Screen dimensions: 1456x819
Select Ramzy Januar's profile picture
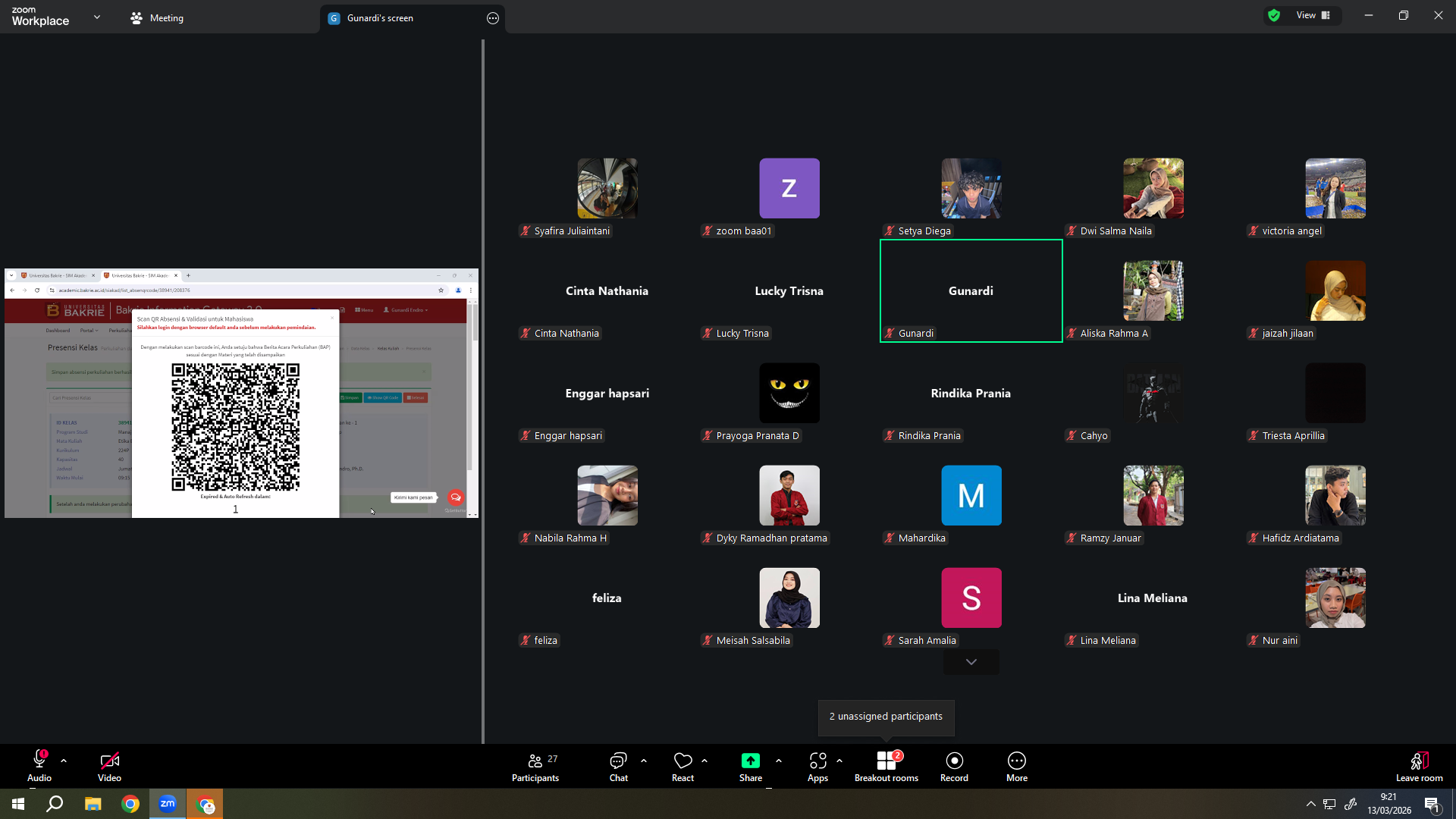(1153, 495)
